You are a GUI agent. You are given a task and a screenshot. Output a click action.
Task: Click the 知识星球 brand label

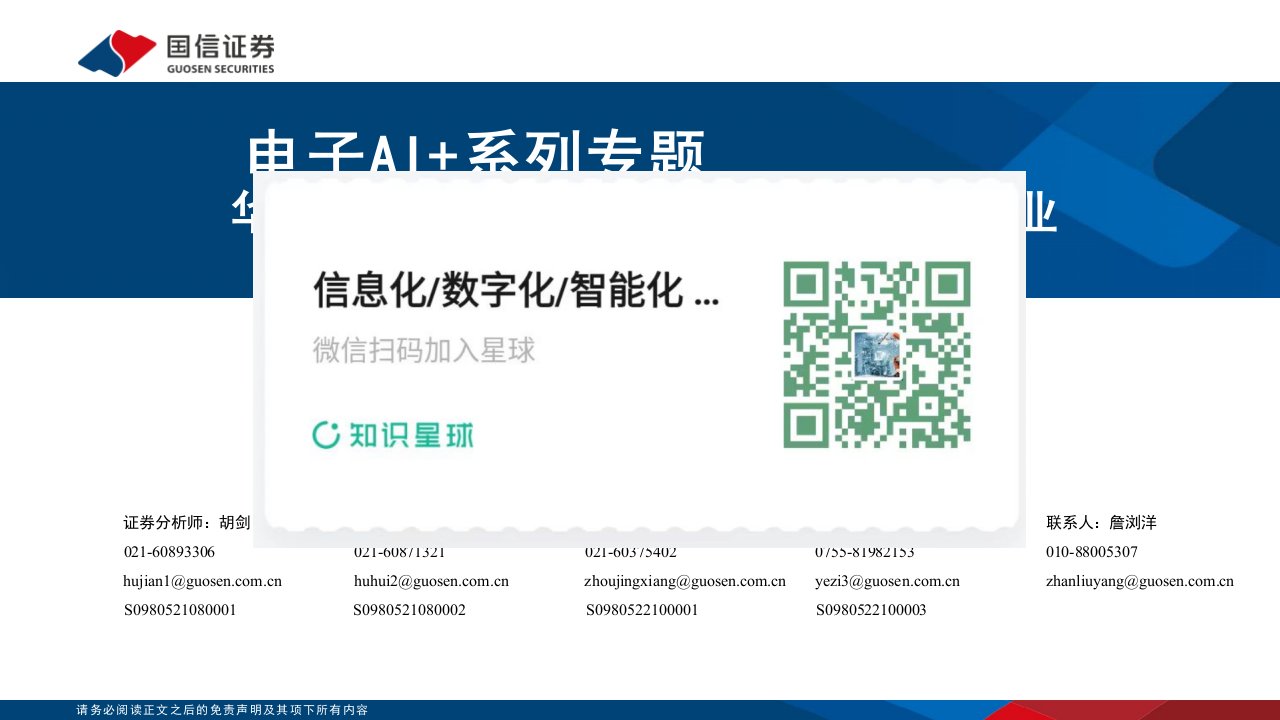(411, 435)
